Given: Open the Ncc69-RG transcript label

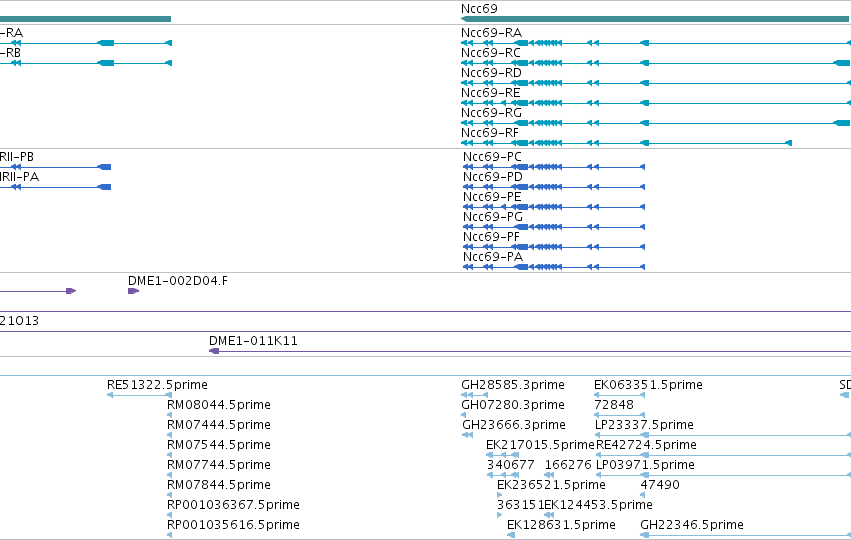Looking at the screenshot, I should point(491,113).
